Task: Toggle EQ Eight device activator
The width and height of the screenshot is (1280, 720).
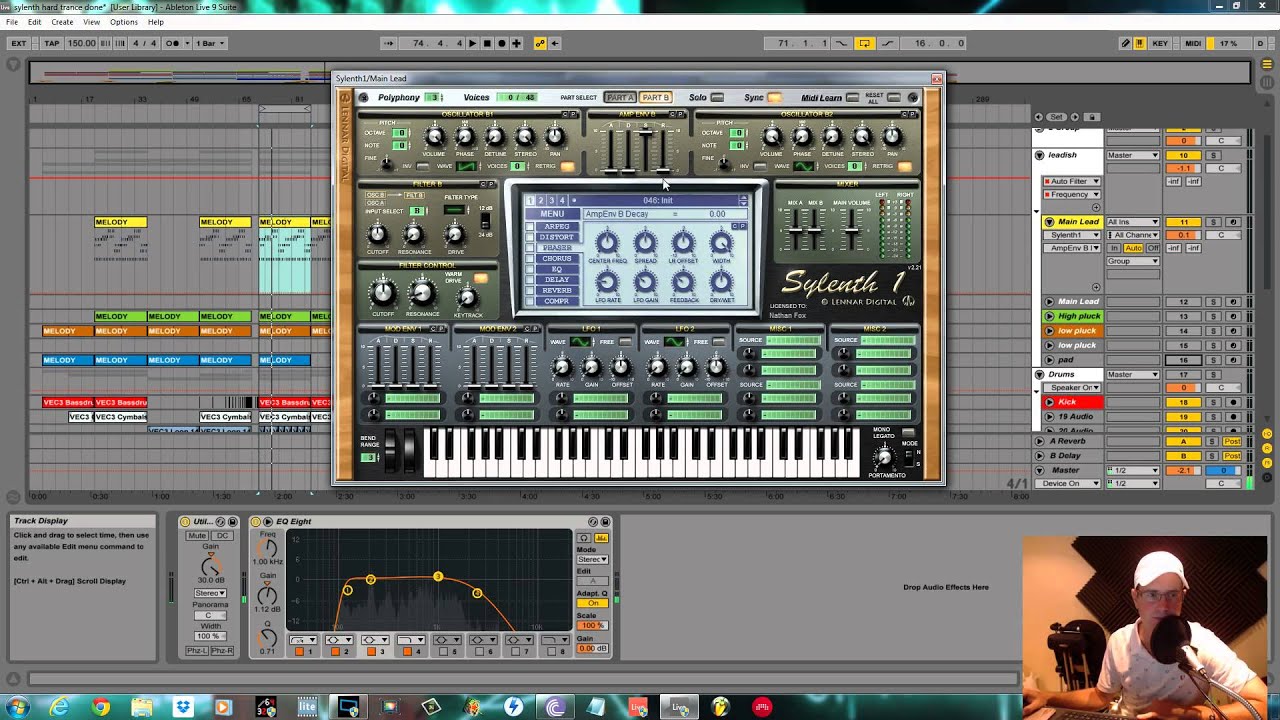Action: [256, 521]
